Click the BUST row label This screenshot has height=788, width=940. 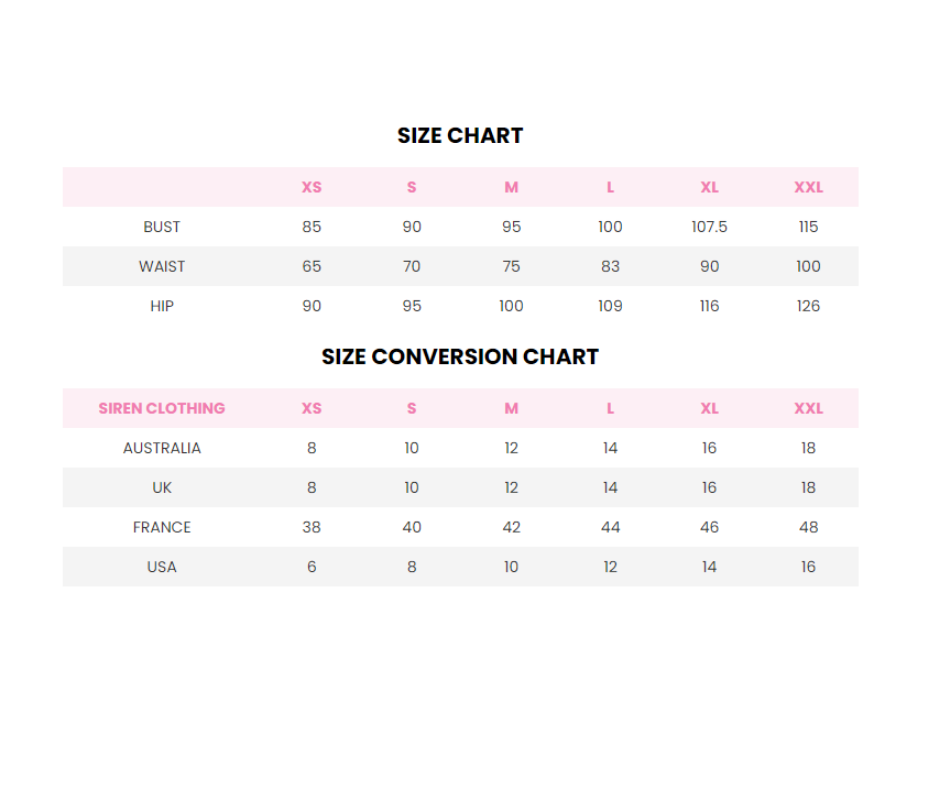point(161,227)
